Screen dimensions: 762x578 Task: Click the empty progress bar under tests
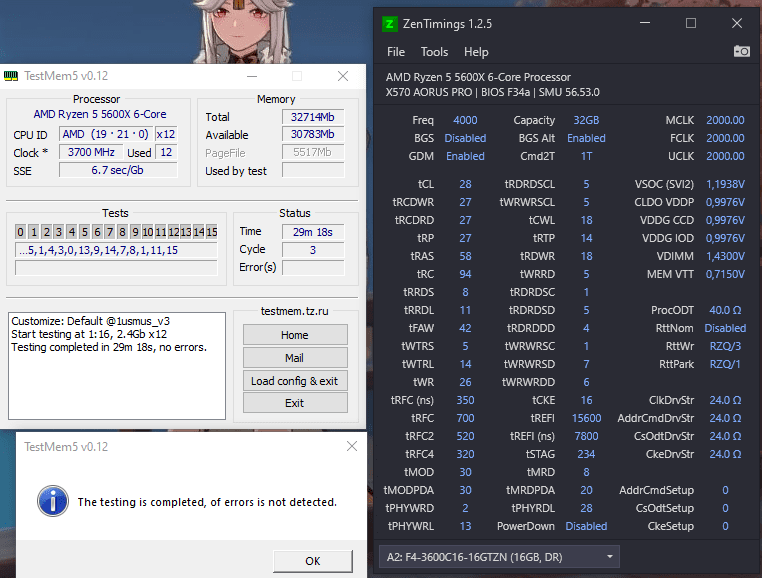point(116,268)
